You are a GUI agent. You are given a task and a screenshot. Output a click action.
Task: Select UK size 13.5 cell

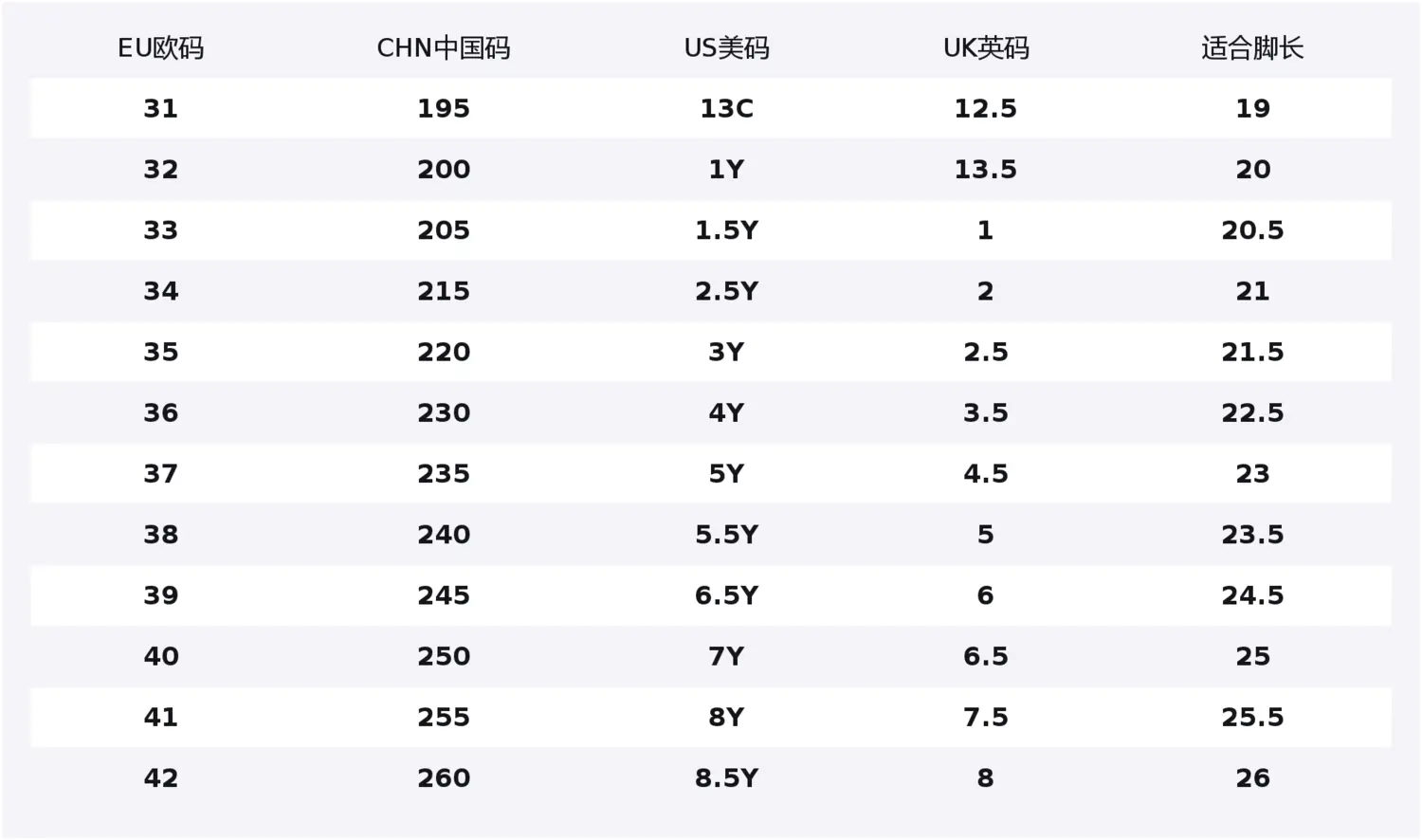click(986, 170)
